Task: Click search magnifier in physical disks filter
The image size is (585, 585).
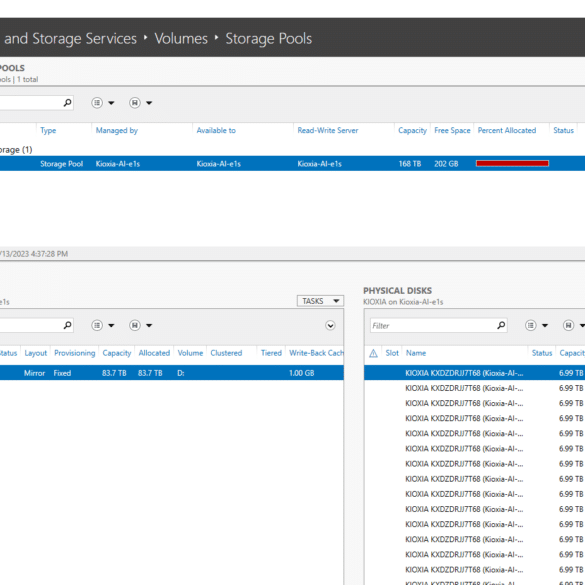Action: (501, 325)
